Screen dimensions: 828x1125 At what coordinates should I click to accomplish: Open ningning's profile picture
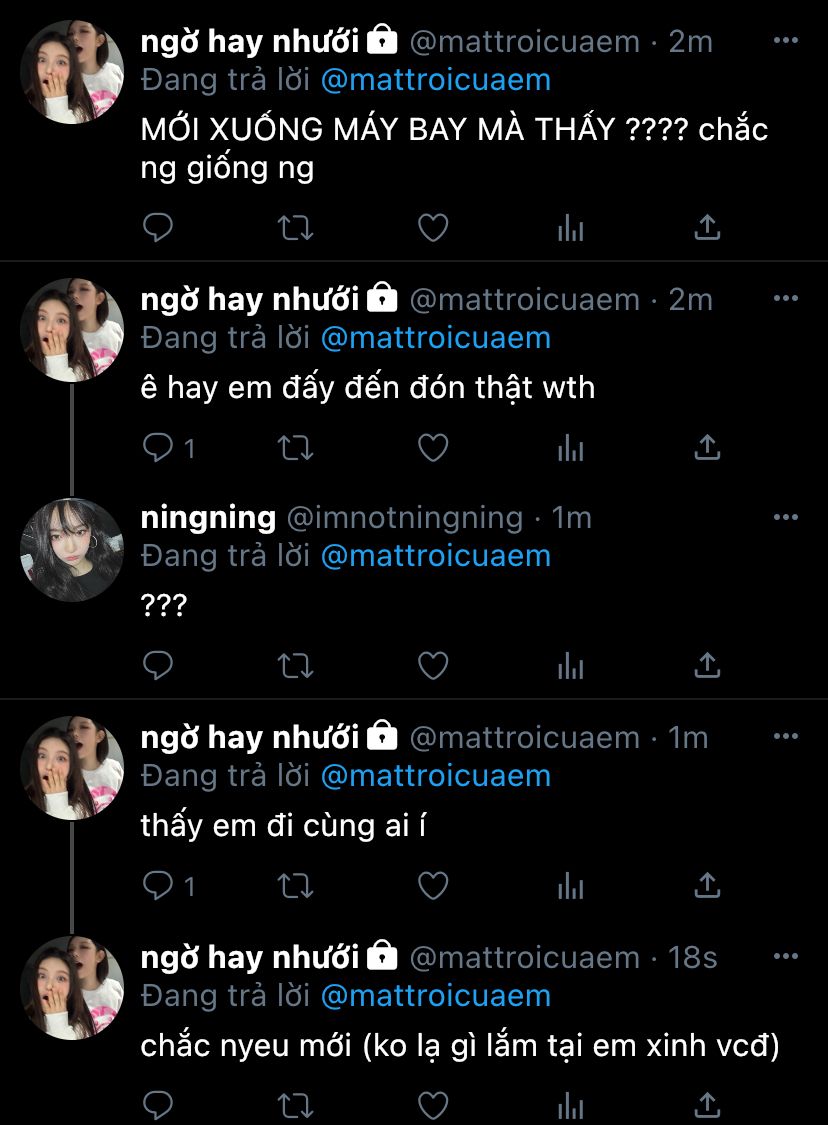pos(71,550)
